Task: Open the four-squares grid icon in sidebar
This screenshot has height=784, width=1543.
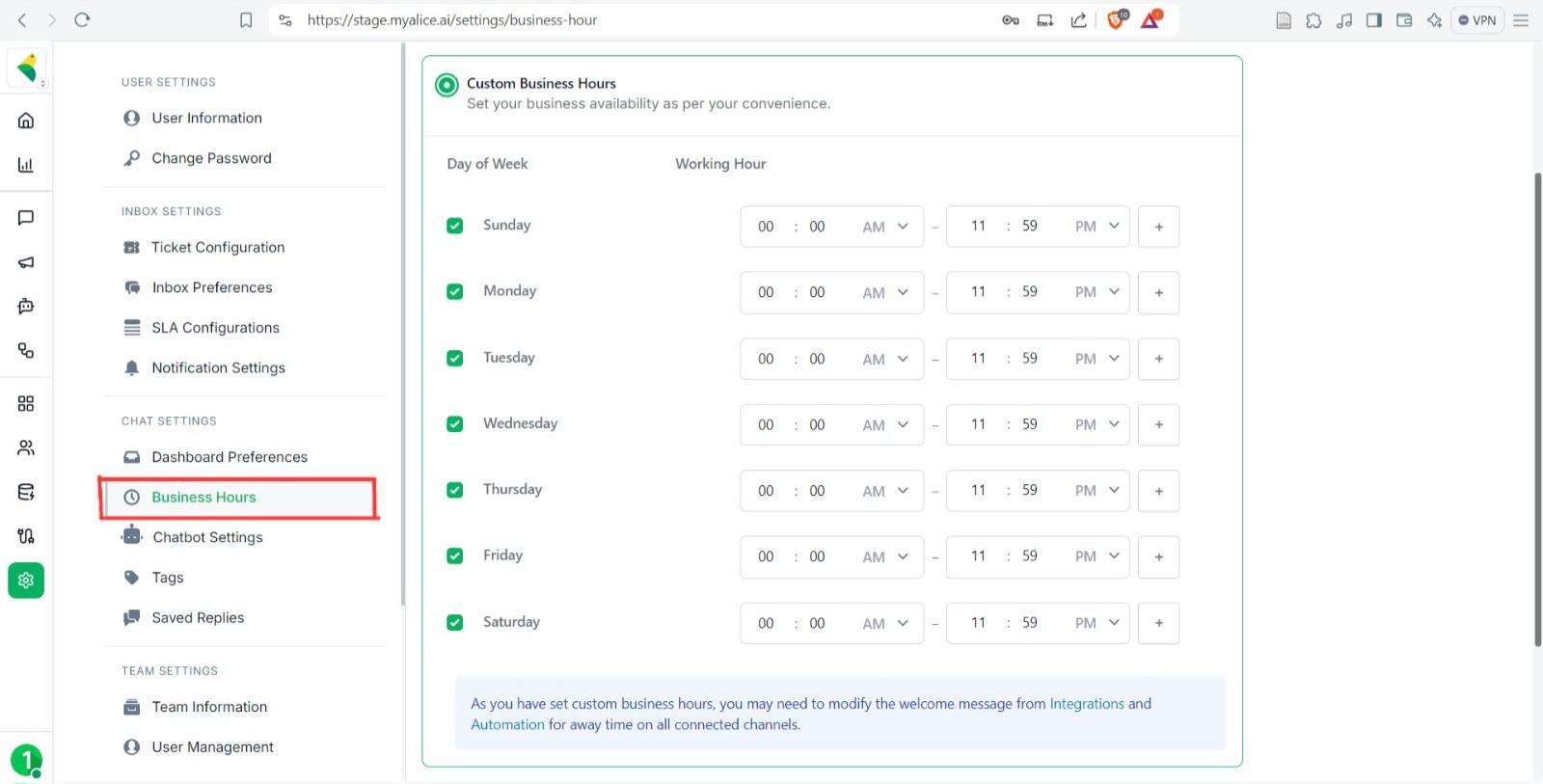Action: (26, 403)
